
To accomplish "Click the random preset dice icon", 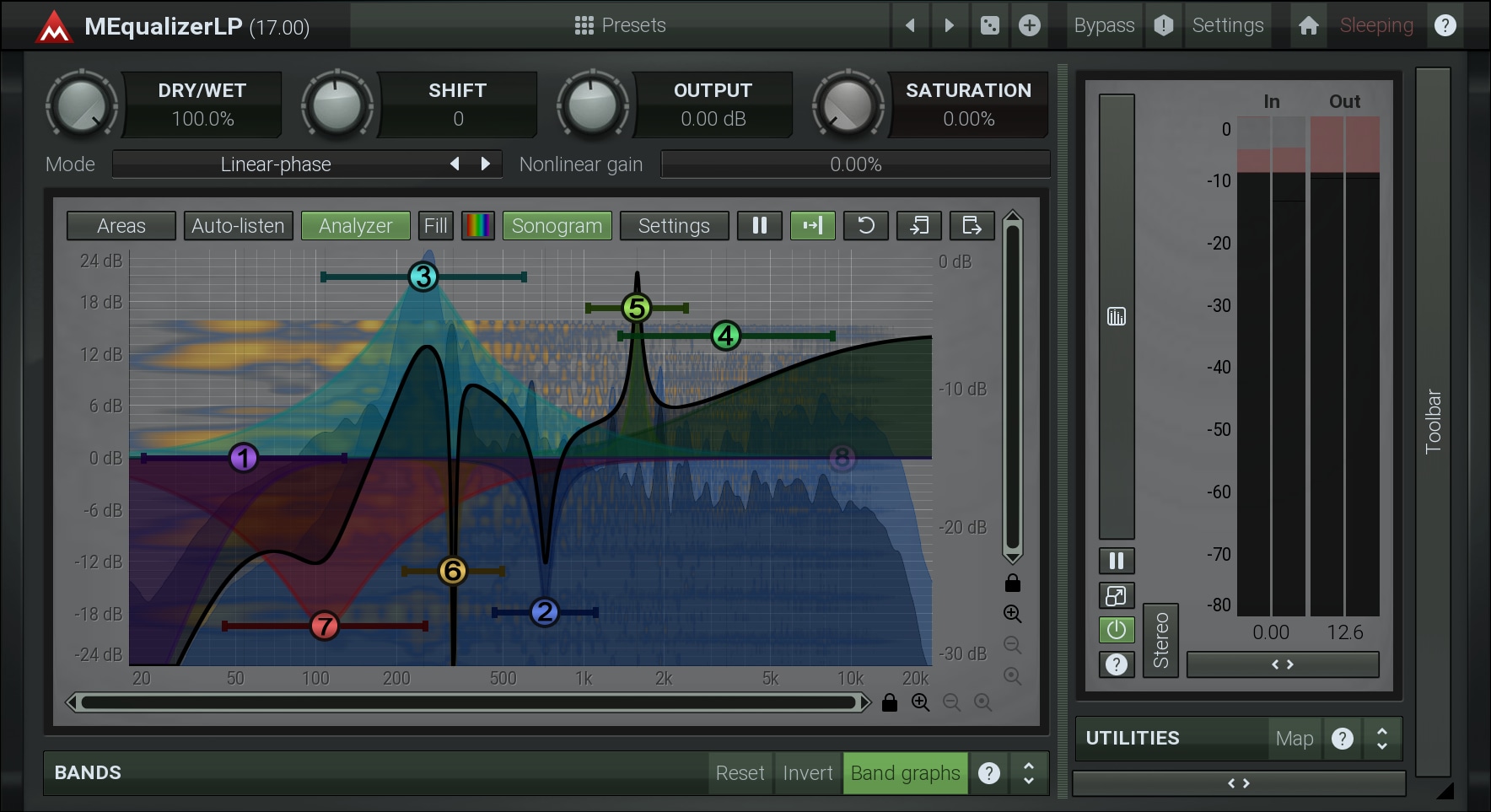I will (x=990, y=25).
